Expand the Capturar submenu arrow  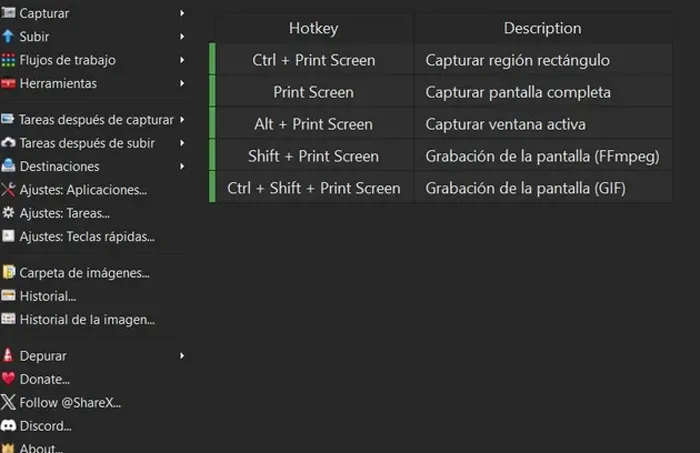[x=182, y=13]
